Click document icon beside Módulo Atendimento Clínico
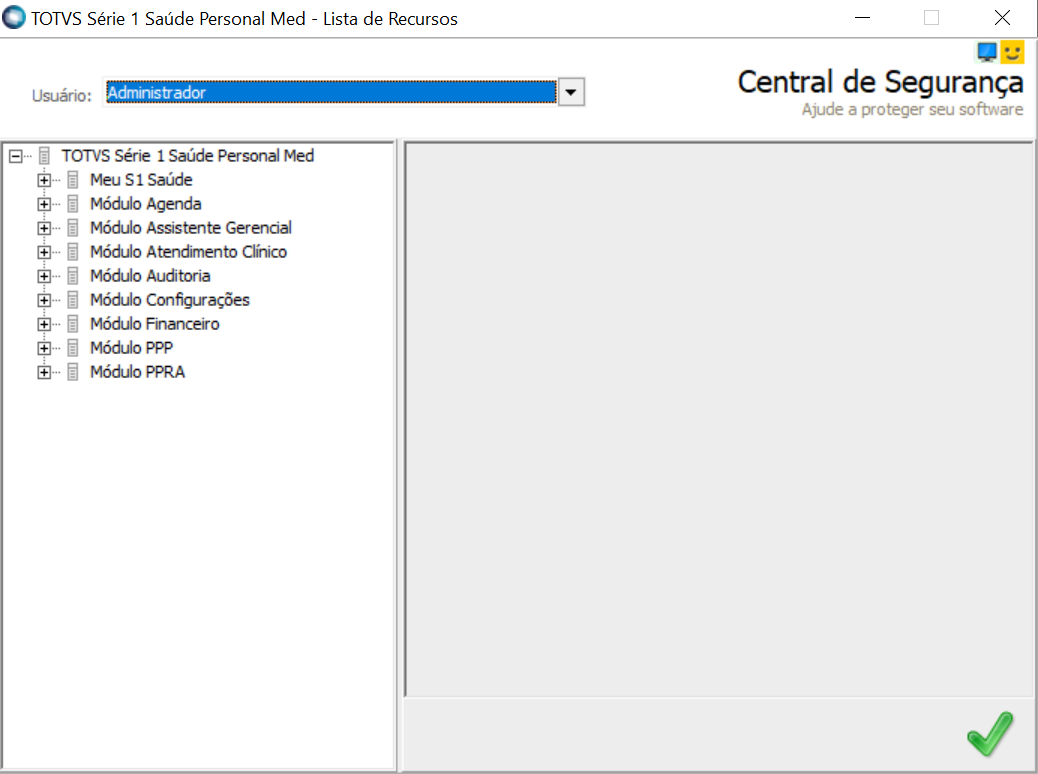This screenshot has height=774, width=1038. coord(73,252)
